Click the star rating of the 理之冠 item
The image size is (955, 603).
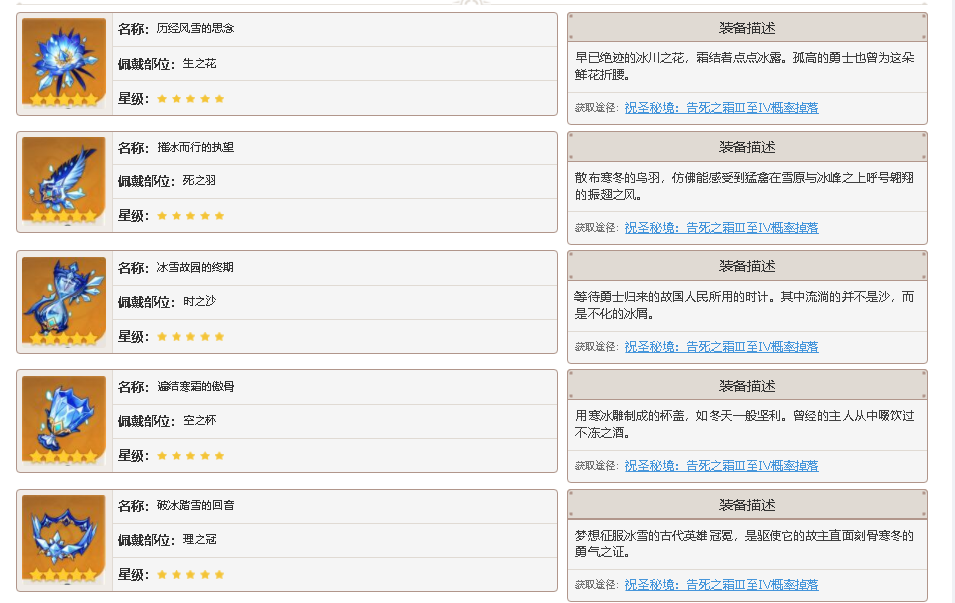(191, 574)
